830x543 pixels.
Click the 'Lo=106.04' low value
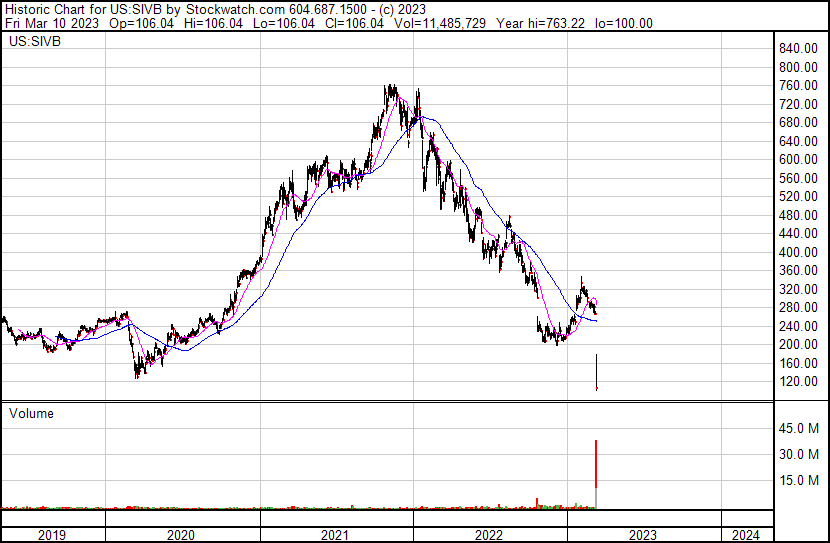(284, 23)
